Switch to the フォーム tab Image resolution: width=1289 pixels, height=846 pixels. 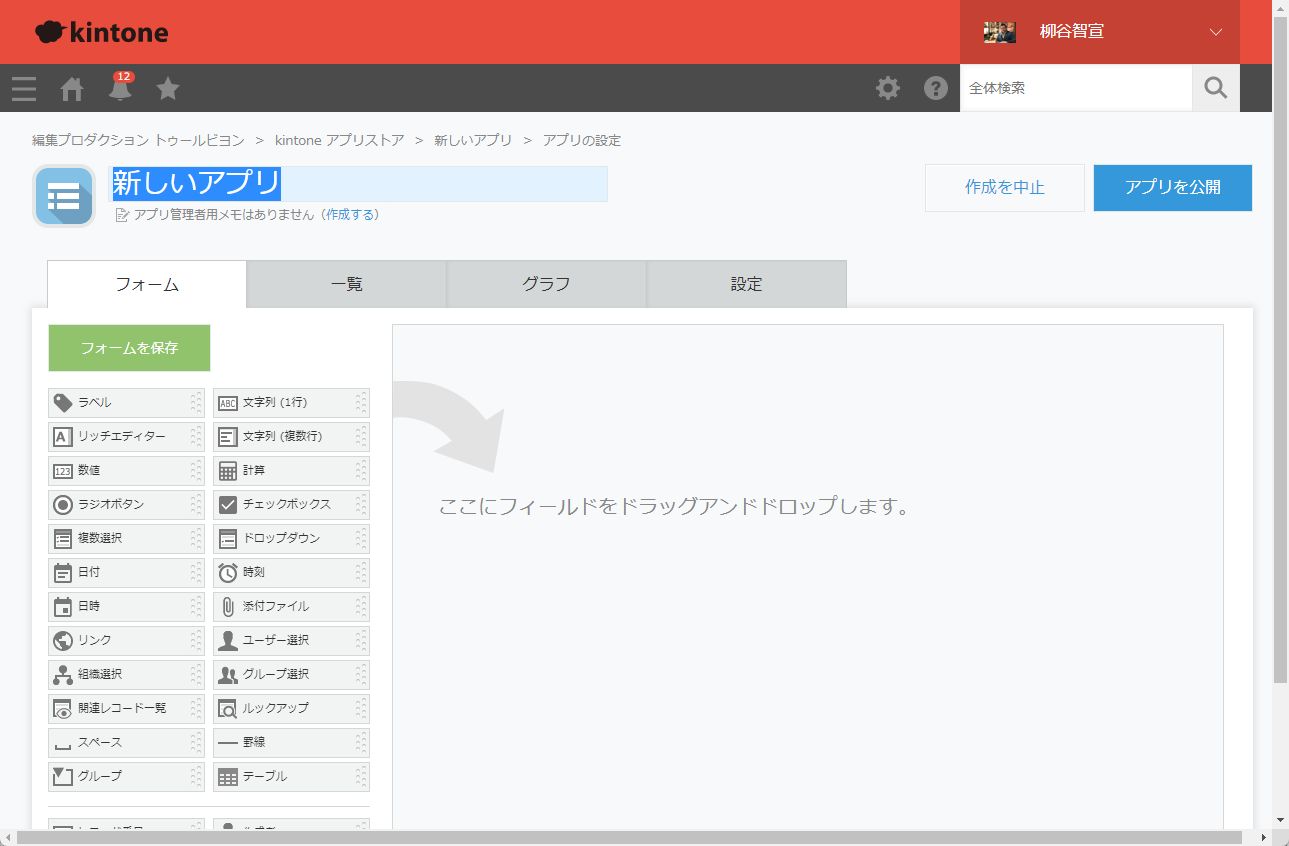[x=147, y=285]
